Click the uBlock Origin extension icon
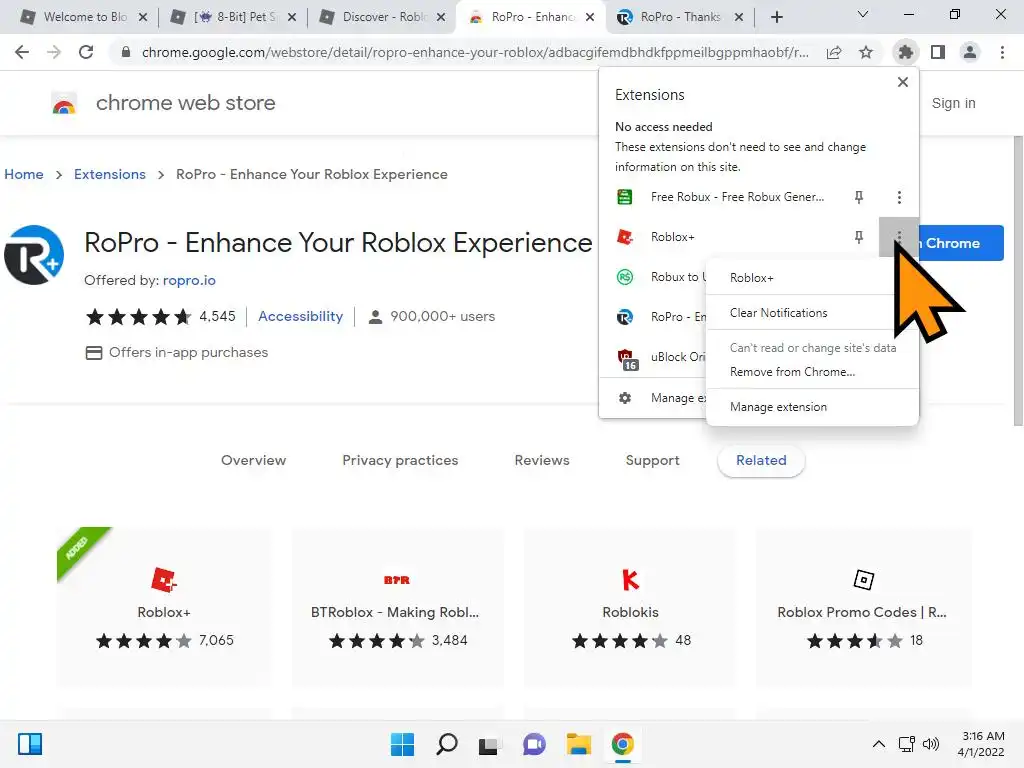Image resolution: width=1024 pixels, height=768 pixels. (x=627, y=359)
